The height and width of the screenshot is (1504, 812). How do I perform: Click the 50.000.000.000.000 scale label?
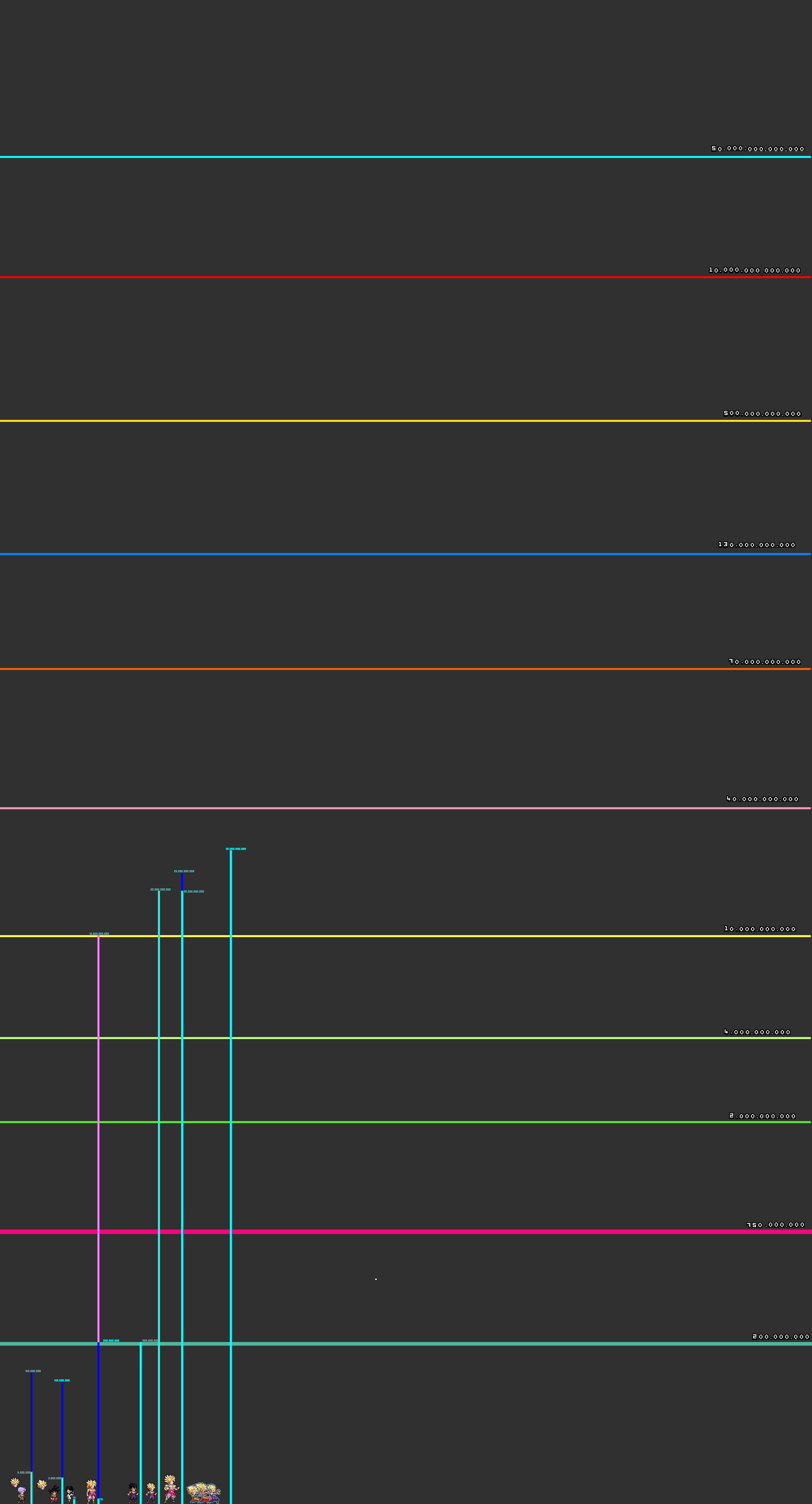click(x=758, y=149)
